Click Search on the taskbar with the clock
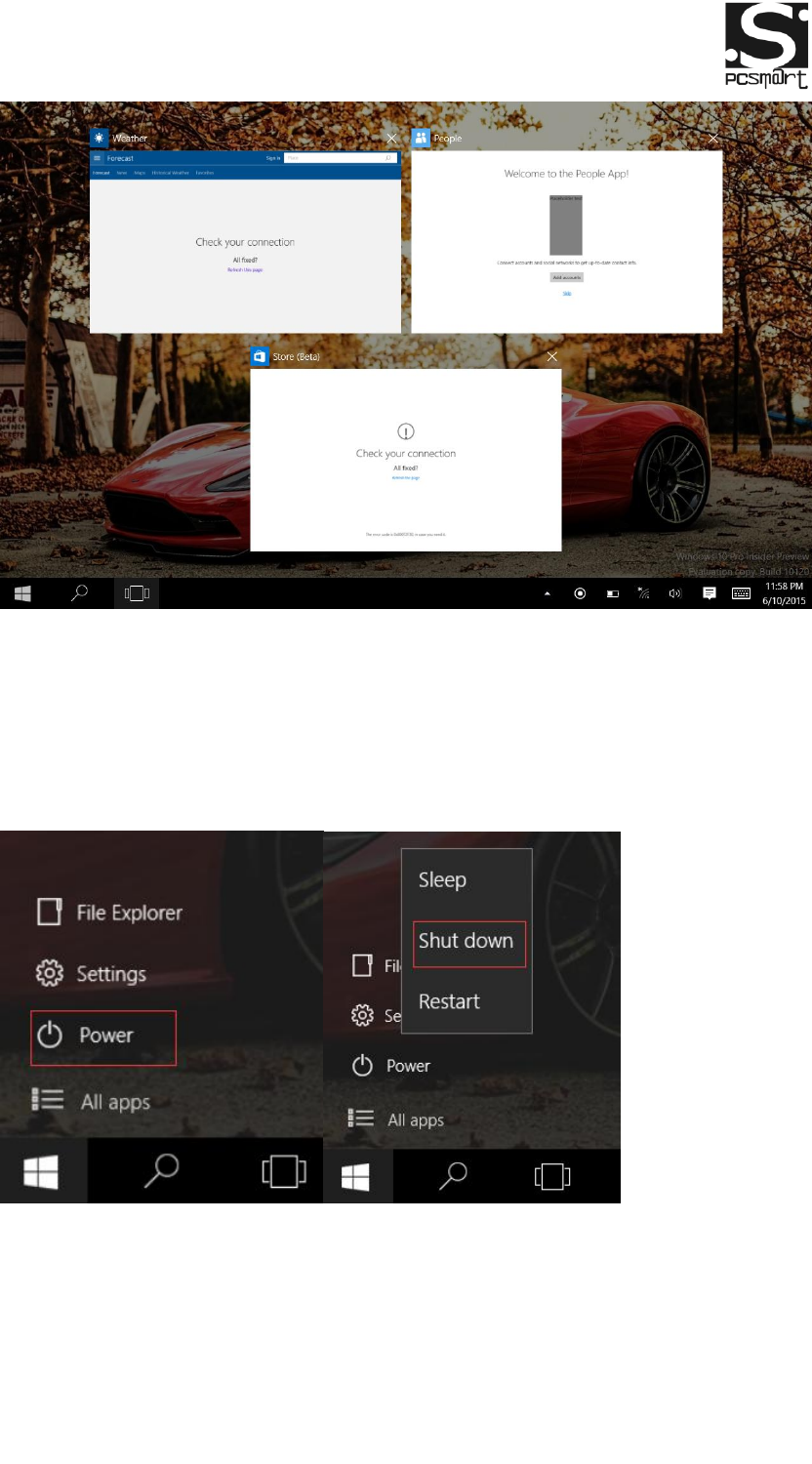This screenshot has height=1464, width=812. tap(80, 593)
